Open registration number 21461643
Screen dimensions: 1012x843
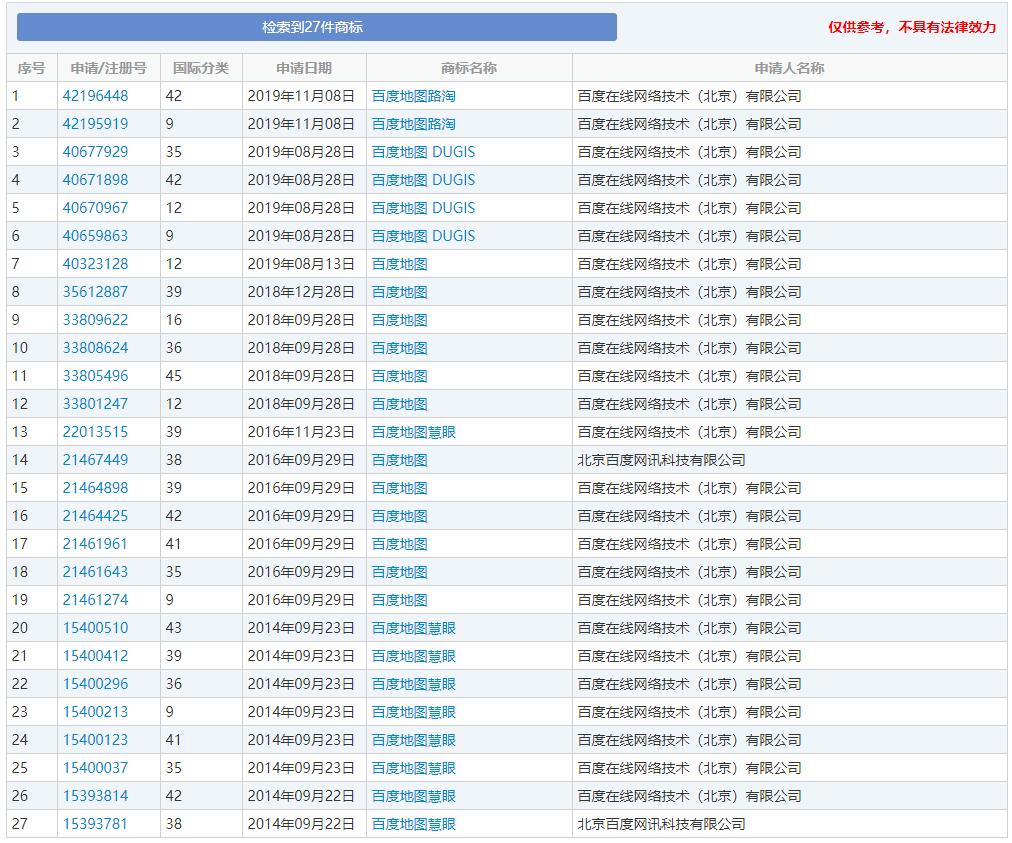95,573
